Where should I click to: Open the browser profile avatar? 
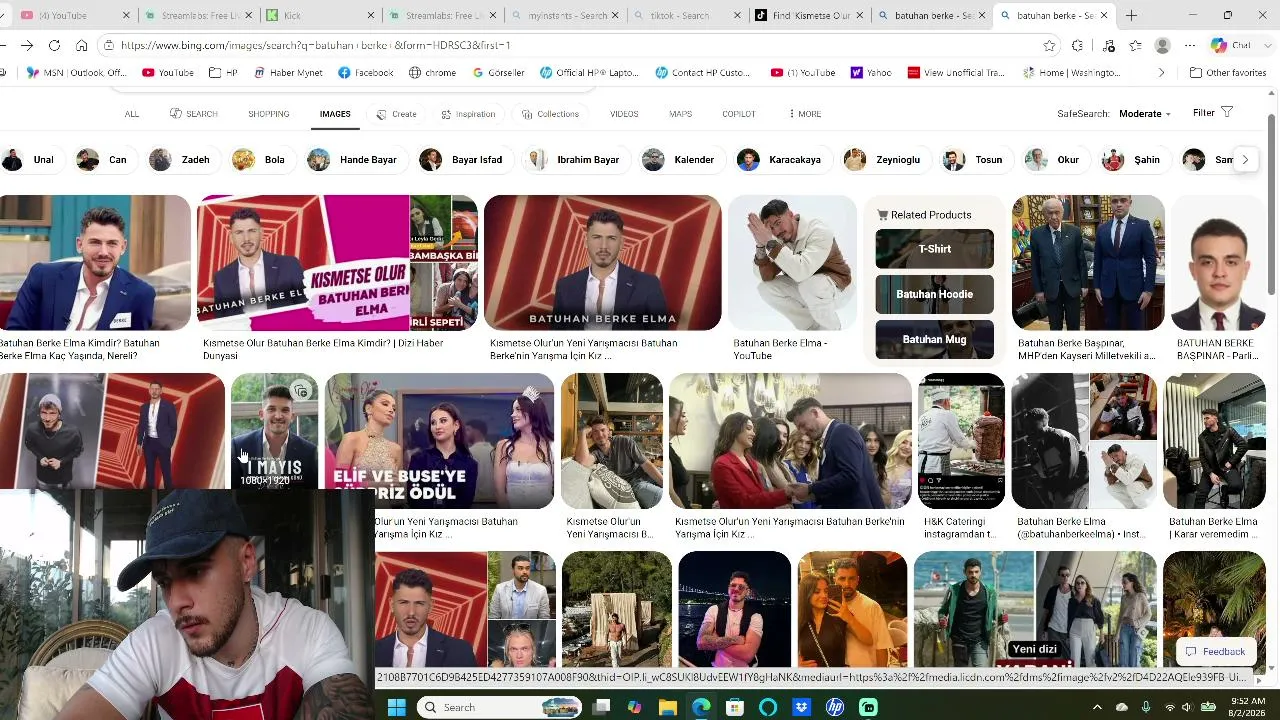1162,45
